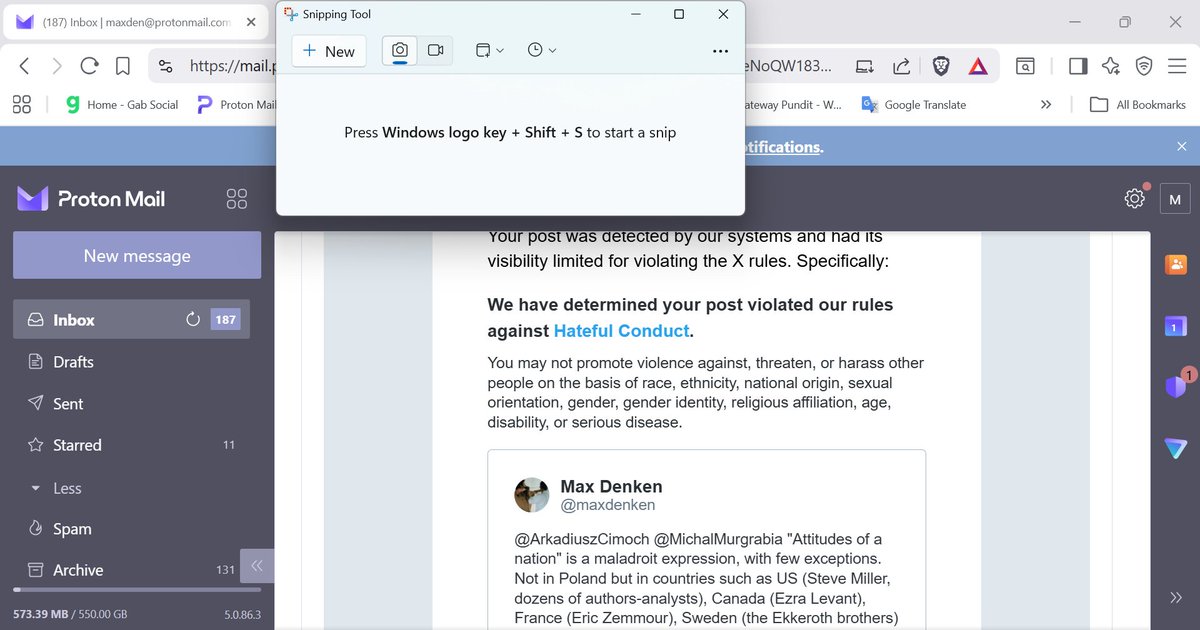
Task: Open the delay timer dropdown in Snipping Tool
Action: tap(541, 51)
